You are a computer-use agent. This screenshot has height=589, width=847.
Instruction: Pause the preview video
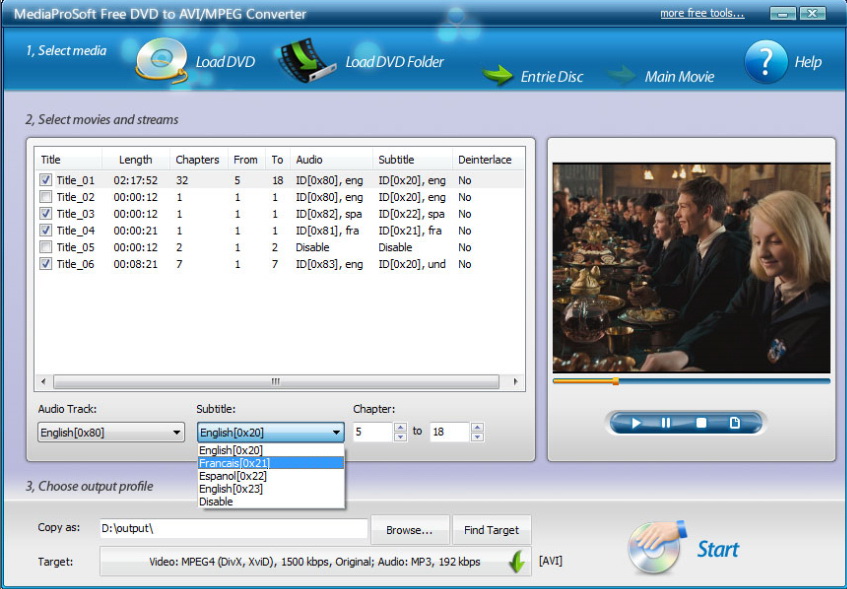666,423
